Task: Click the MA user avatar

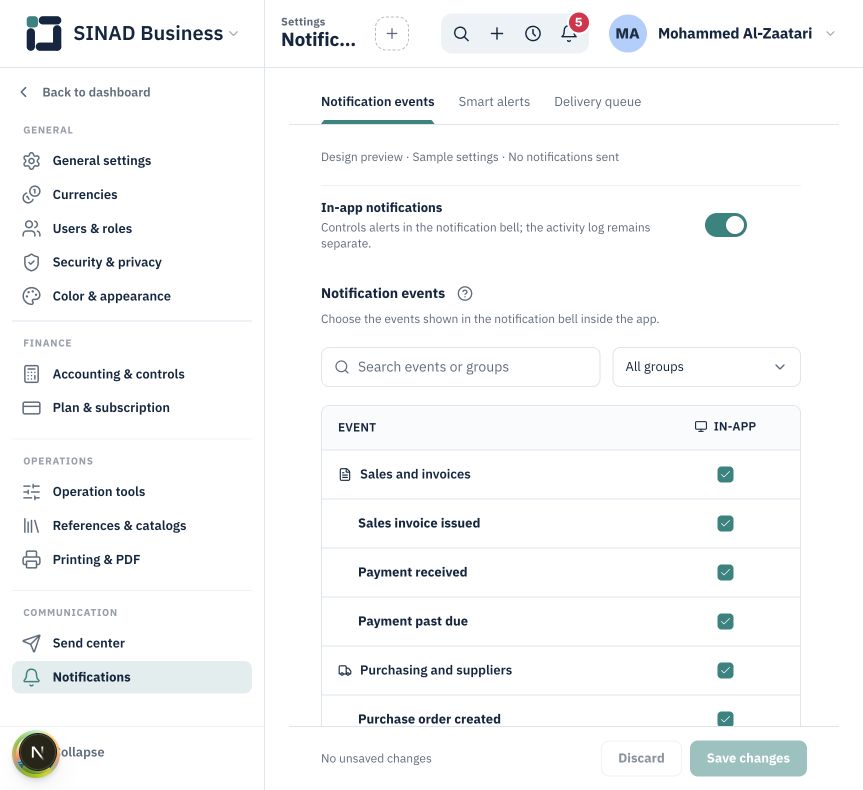Action: (x=627, y=34)
